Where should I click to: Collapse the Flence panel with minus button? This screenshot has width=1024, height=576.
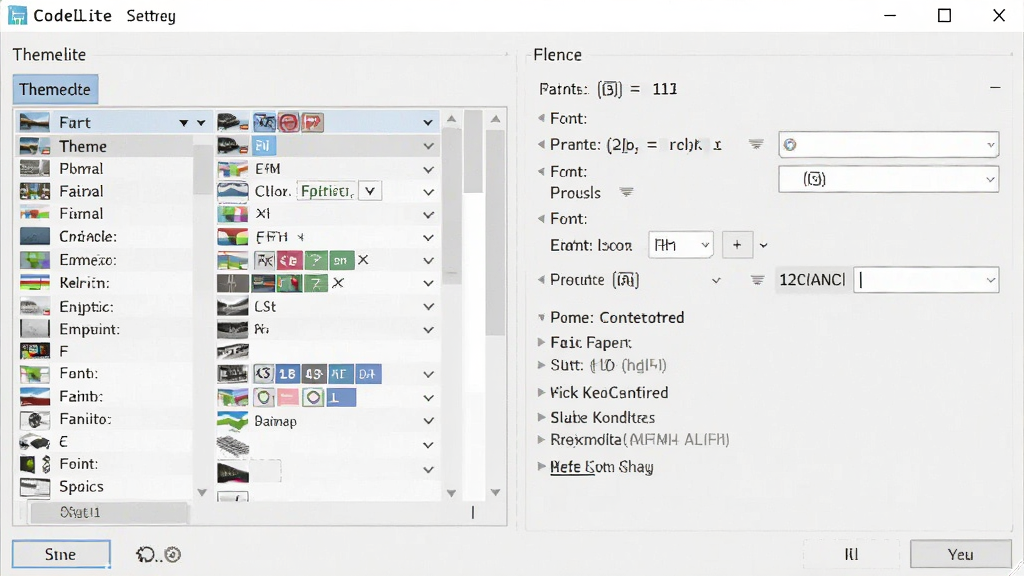[x=995, y=88]
